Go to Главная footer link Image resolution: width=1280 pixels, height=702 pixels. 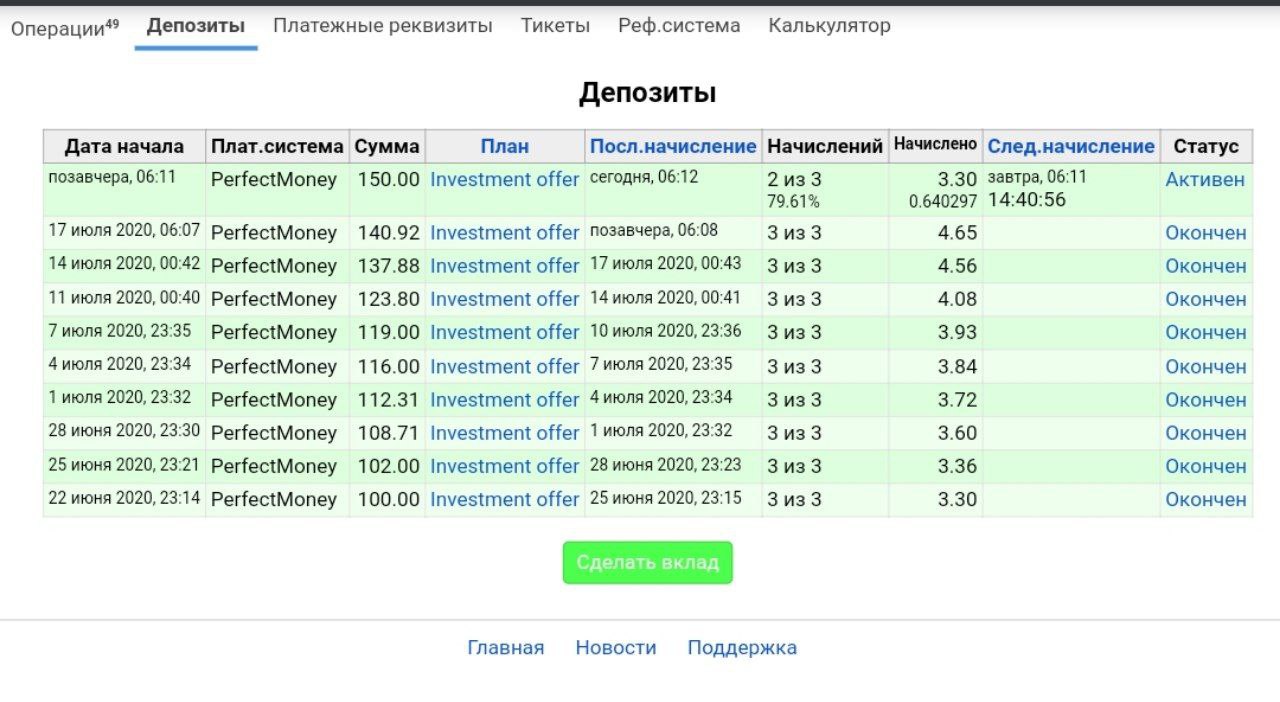click(x=506, y=648)
